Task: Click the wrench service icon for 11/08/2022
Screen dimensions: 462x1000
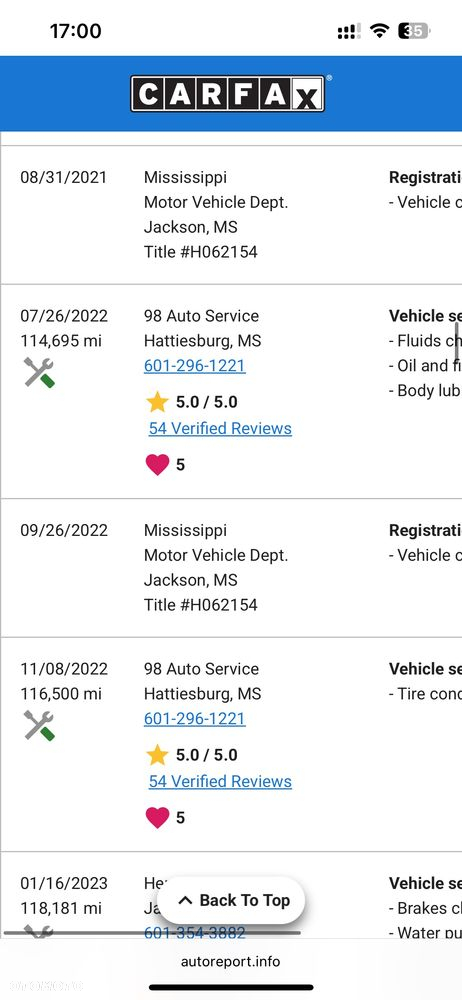Action: coord(39,726)
